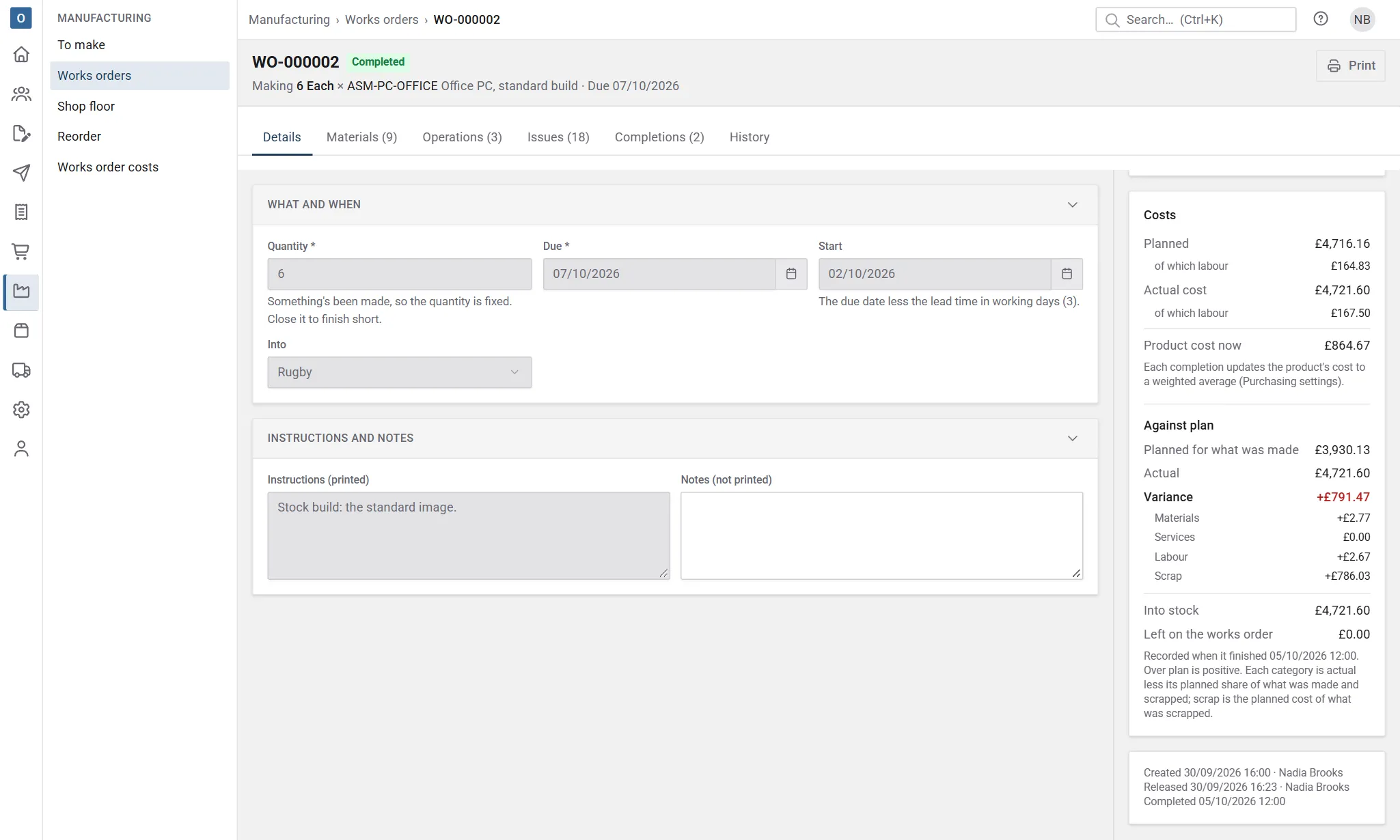The width and height of the screenshot is (1400, 840).
Task: Open the Due date calendar picker
Action: [x=791, y=274]
